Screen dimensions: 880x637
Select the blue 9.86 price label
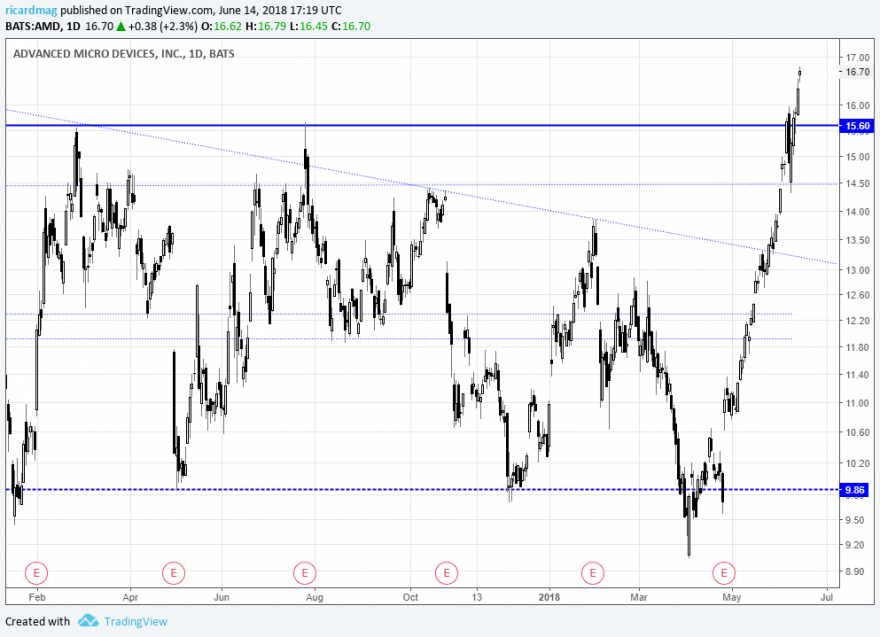(854, 490)
